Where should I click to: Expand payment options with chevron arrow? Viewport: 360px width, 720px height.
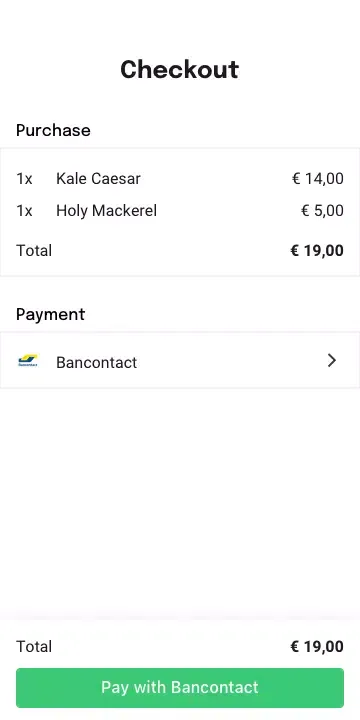tap(332, 361)
